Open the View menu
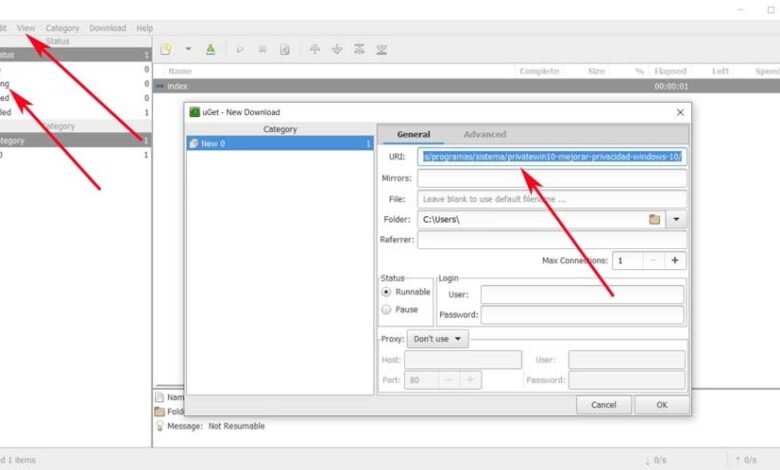Viewport: 780px width, 470px height. tap(26, 28)
